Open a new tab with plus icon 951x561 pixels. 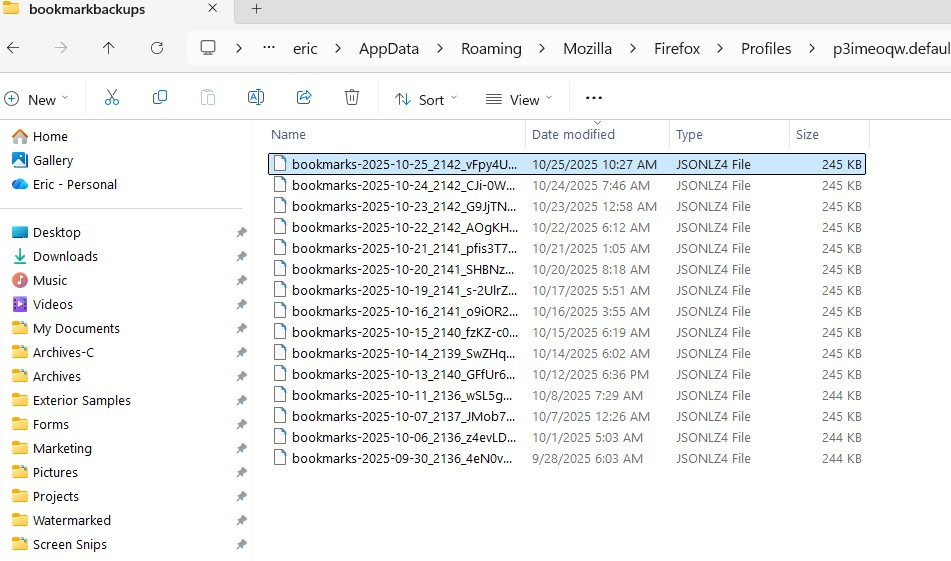click(x=256, y=9)
